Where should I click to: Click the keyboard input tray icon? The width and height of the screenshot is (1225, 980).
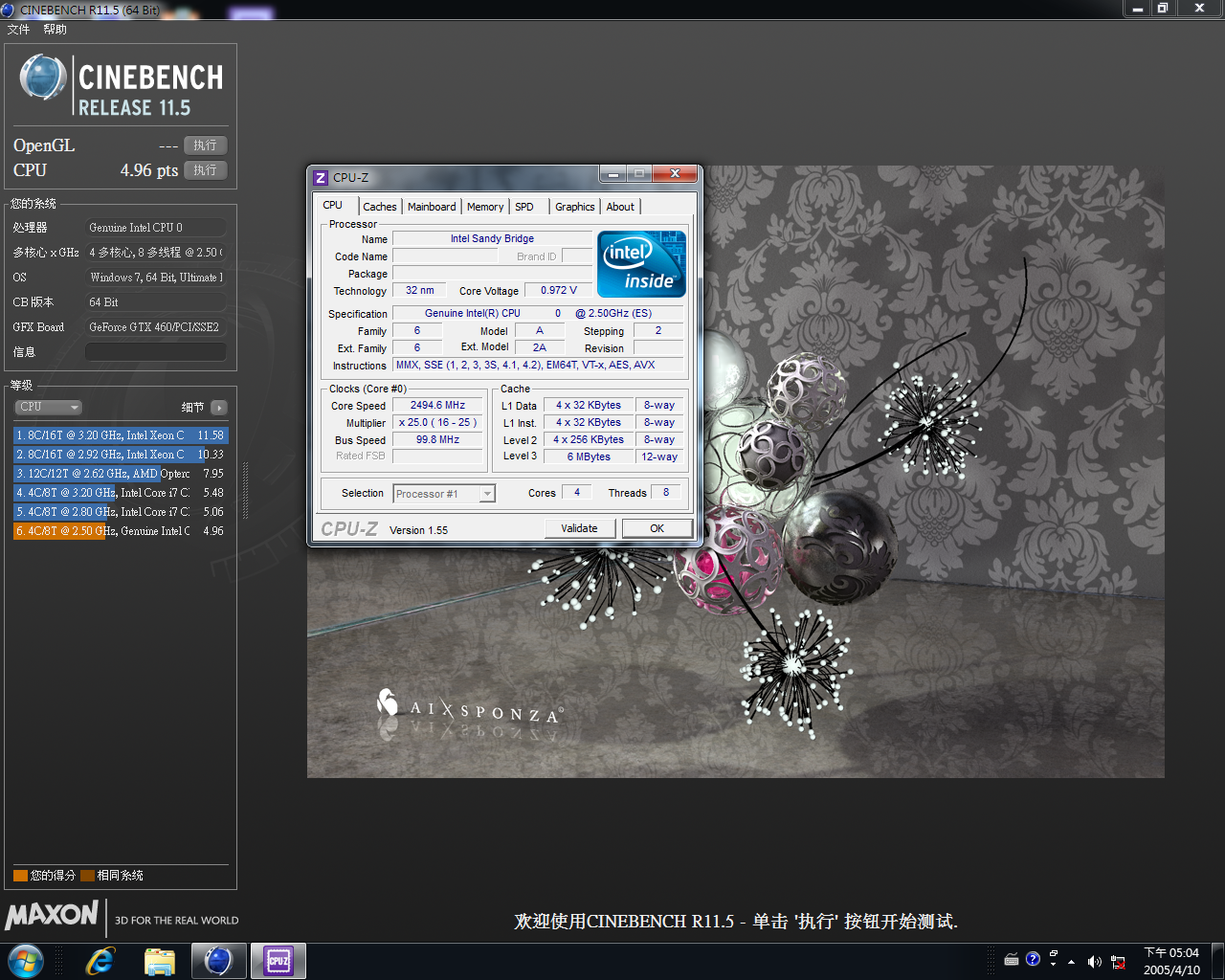point(1012,960)
